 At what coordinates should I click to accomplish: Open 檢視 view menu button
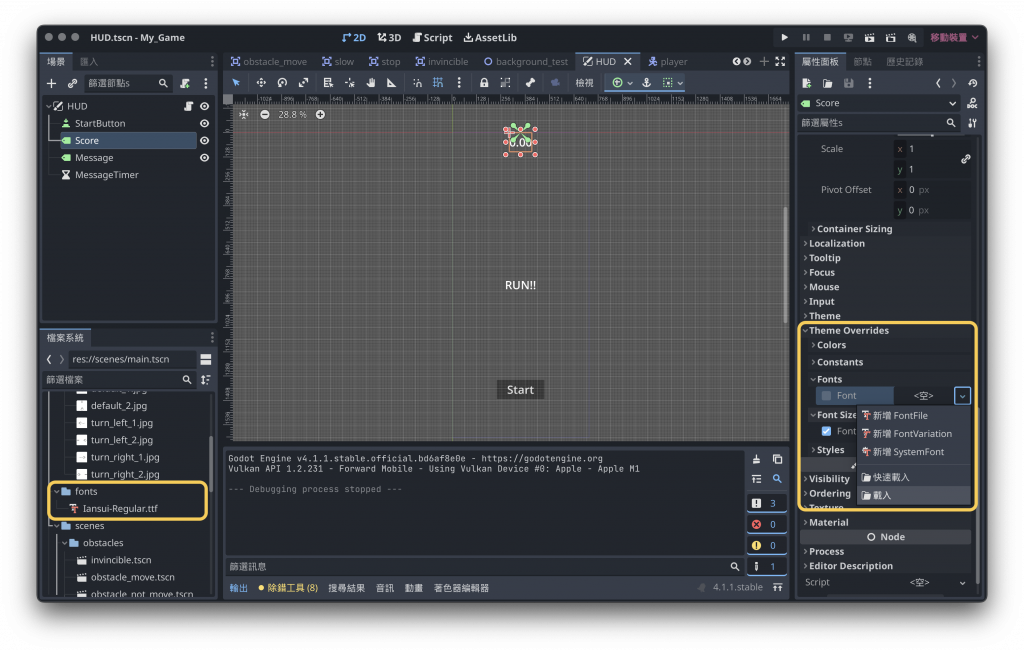point(584,82)
